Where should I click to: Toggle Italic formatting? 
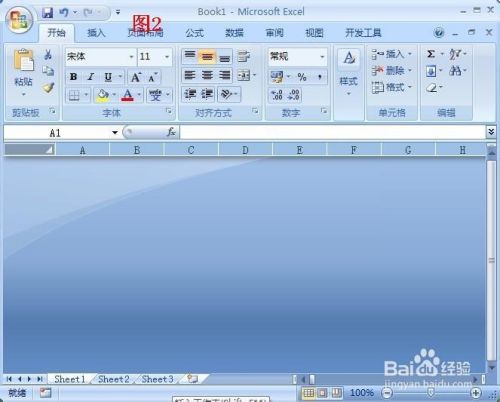pyautogui.click(x=91, y=77)
